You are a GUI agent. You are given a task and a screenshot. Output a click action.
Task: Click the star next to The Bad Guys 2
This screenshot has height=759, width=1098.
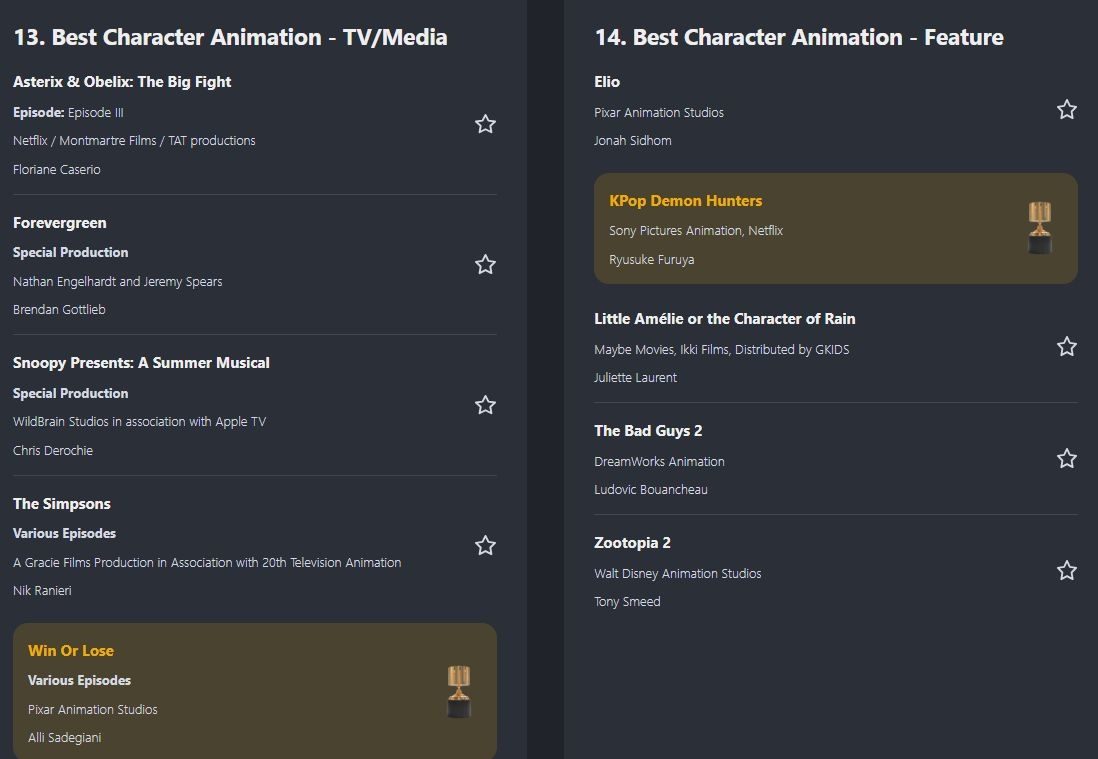point(1067,459)
